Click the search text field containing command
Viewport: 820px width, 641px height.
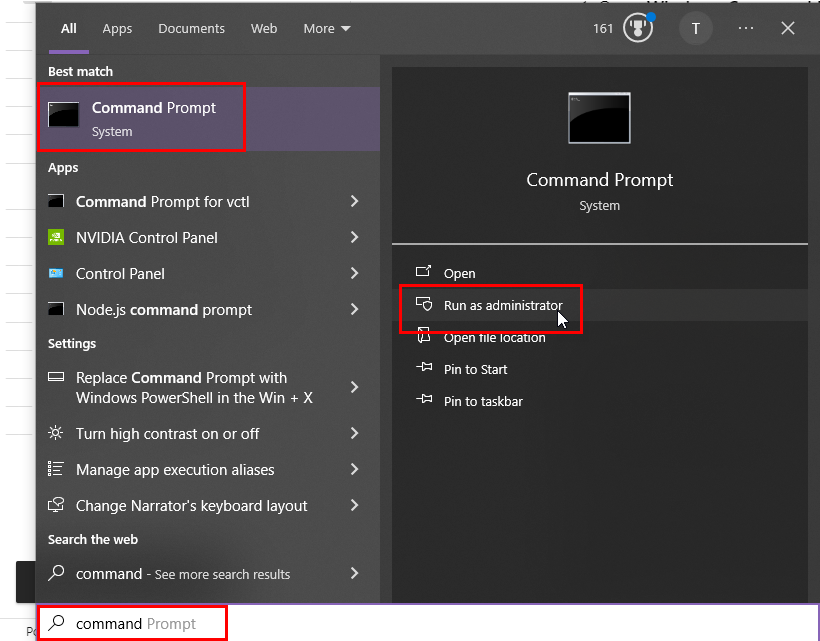point(428,623)
